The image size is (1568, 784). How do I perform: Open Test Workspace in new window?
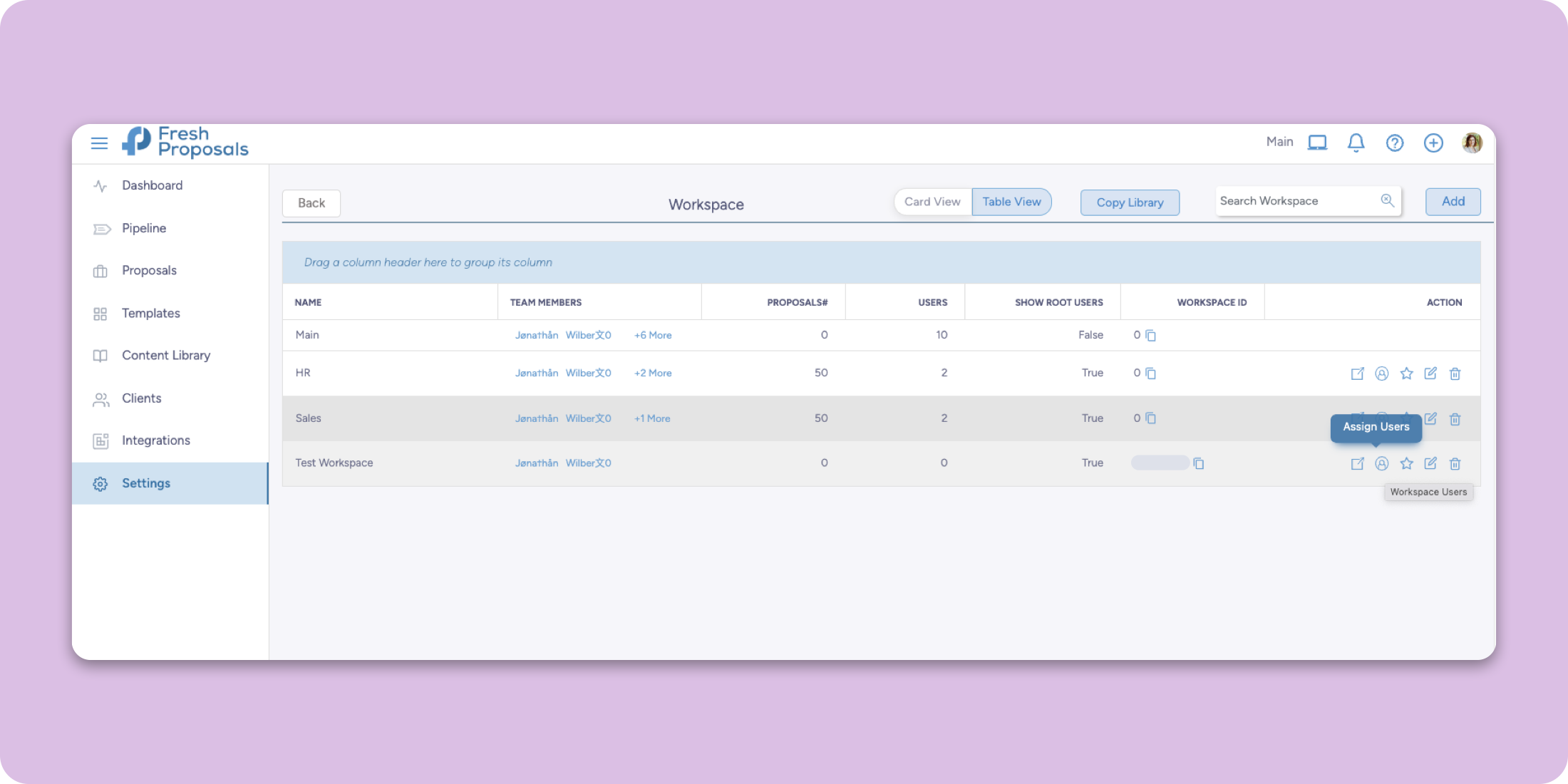click(1357, 463)
